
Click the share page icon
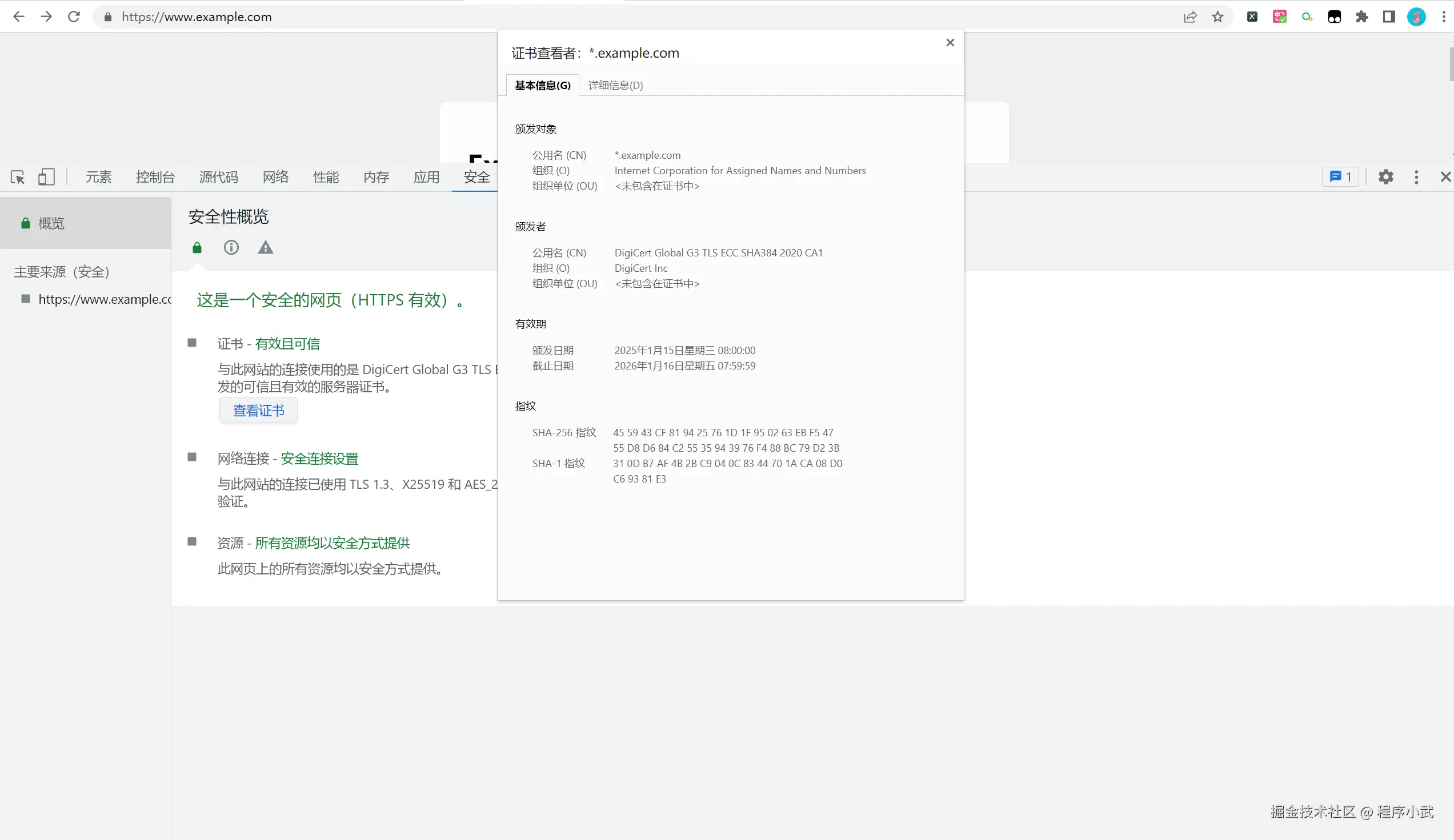click(x=1189, y=17)
